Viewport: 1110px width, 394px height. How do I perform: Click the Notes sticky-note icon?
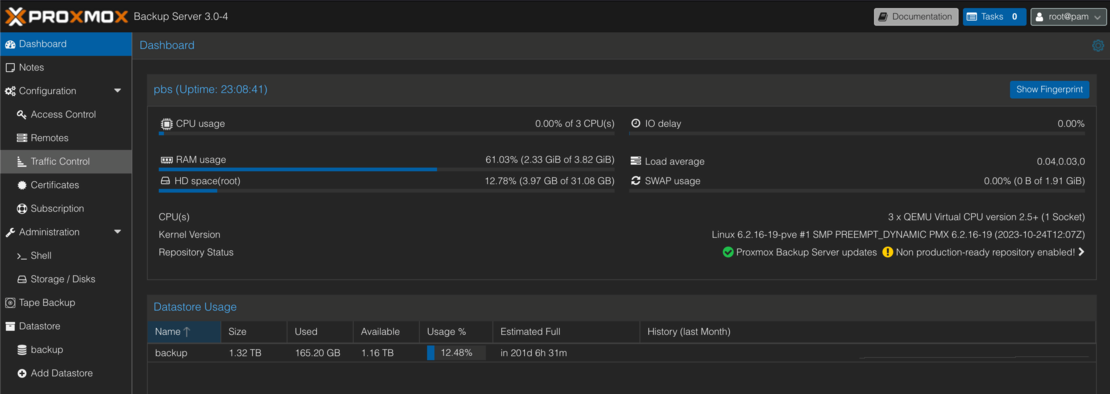coord(10,67)
